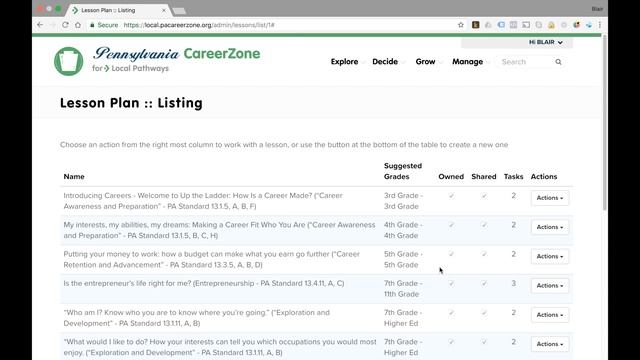Open the Explore menu
640x360 pixels.
344,62
